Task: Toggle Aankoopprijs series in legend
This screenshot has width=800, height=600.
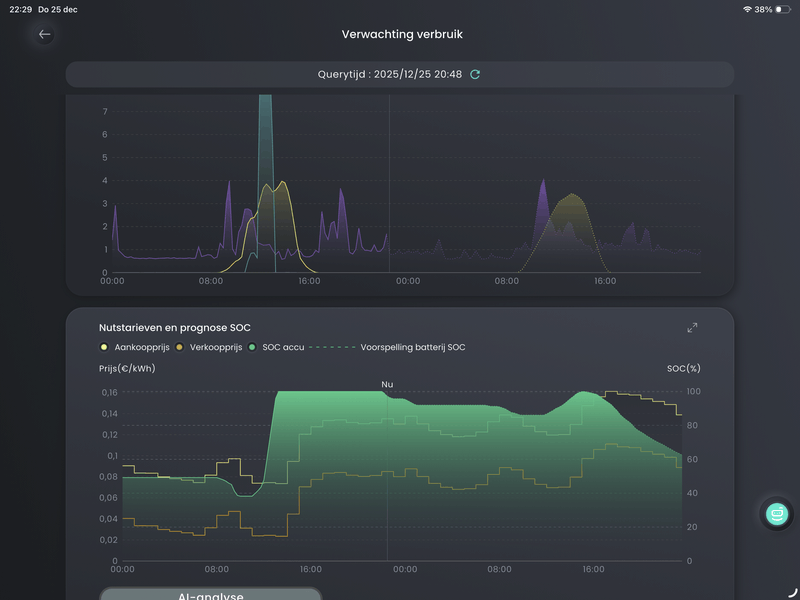Action: point(135,347)
